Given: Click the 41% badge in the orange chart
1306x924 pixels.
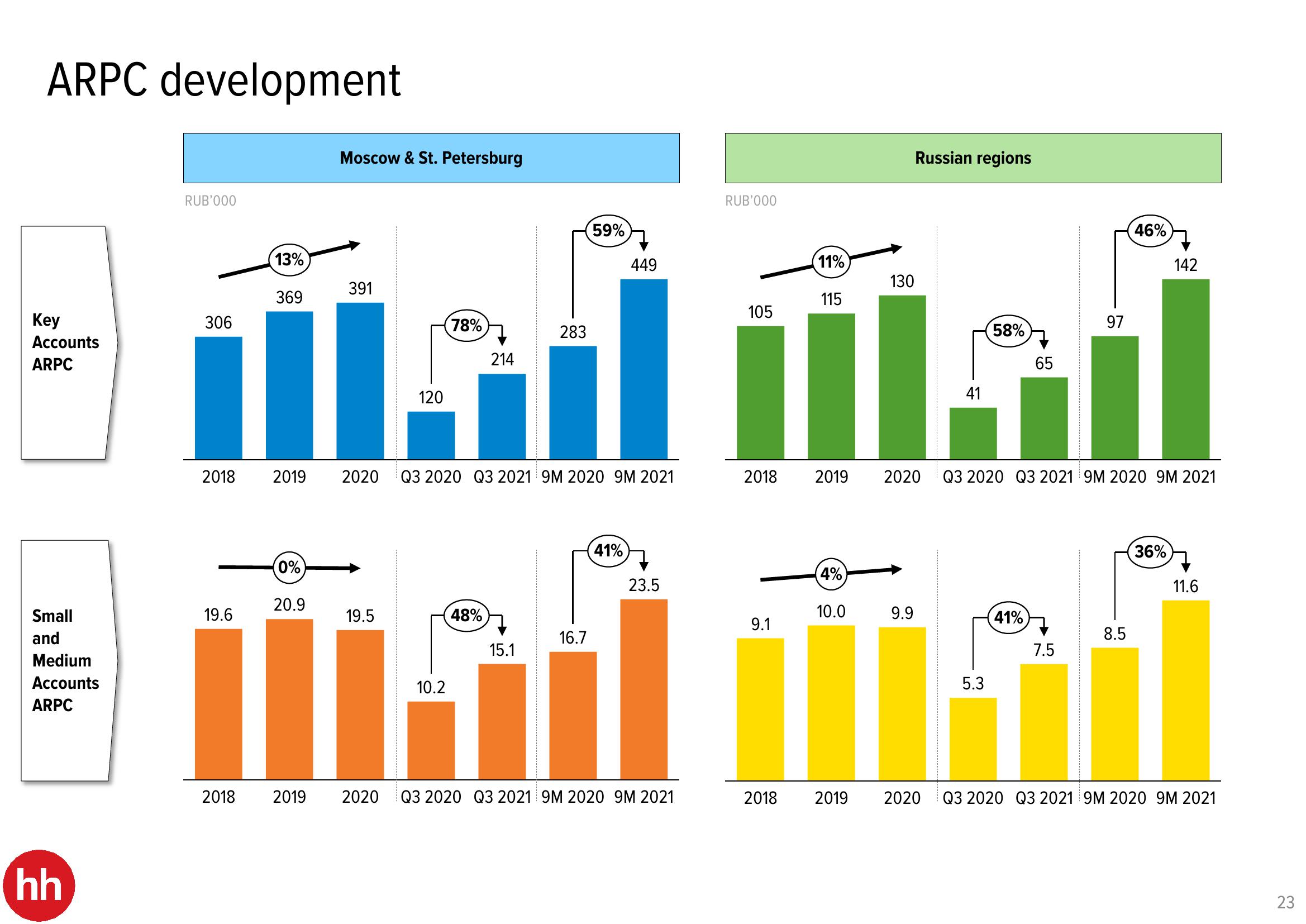Looking at the screenshot, I should [608, 551].
